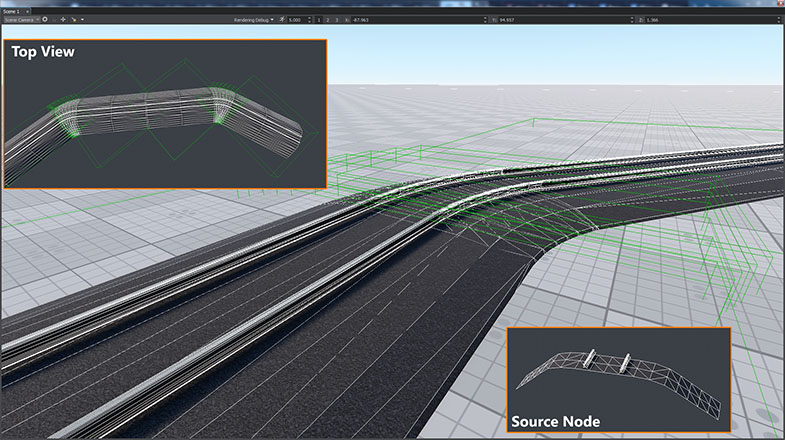Click the X coordinate value field
Screen dimensions: 785x440
400,19
